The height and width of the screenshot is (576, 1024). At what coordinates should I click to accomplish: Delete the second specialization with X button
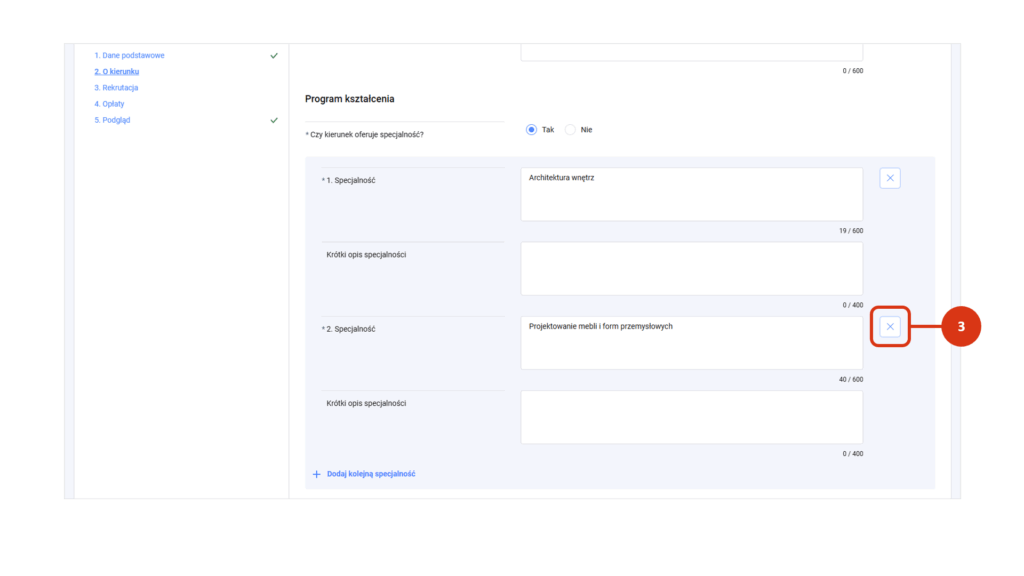point(889,327)
